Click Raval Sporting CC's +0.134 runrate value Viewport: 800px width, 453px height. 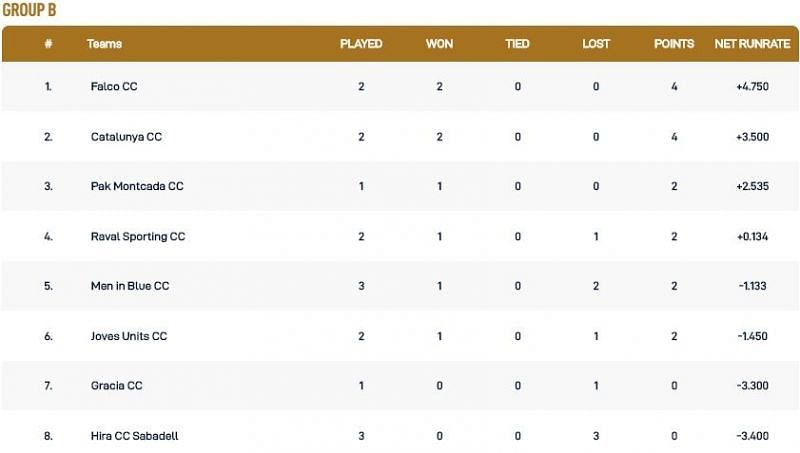[752, 236]
